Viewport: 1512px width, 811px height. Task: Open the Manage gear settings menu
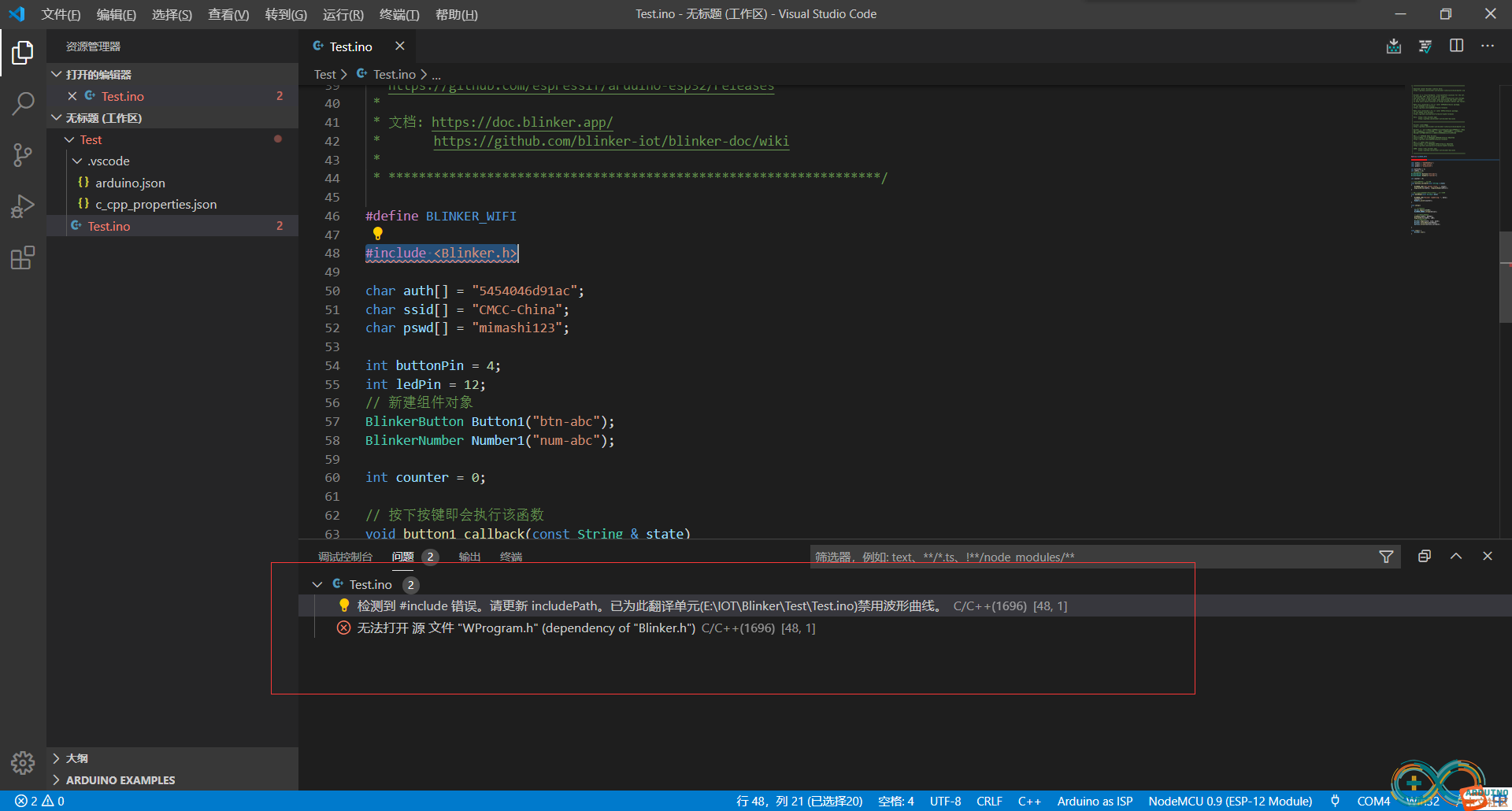click(x=23, y=762)
